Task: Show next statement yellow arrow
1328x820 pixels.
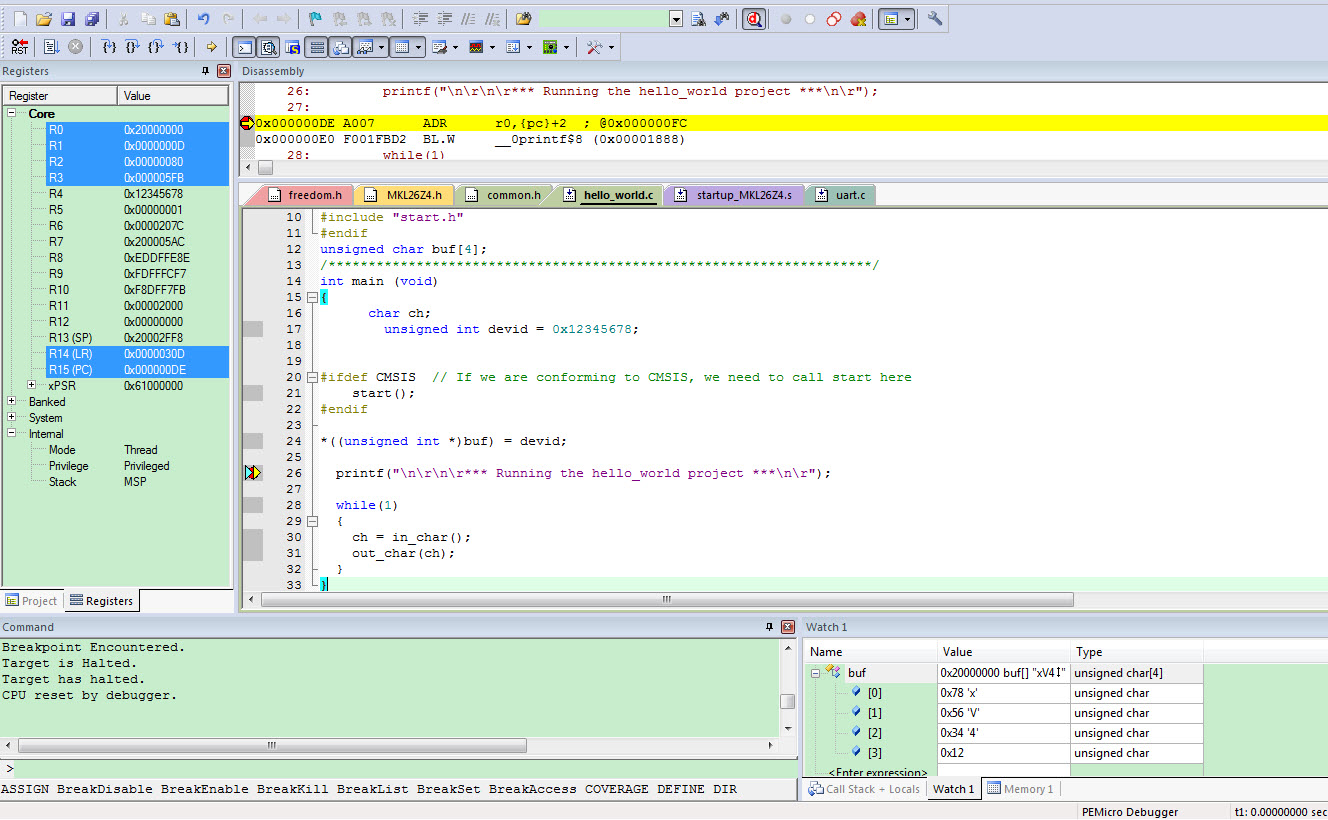Action: point(212,47)
